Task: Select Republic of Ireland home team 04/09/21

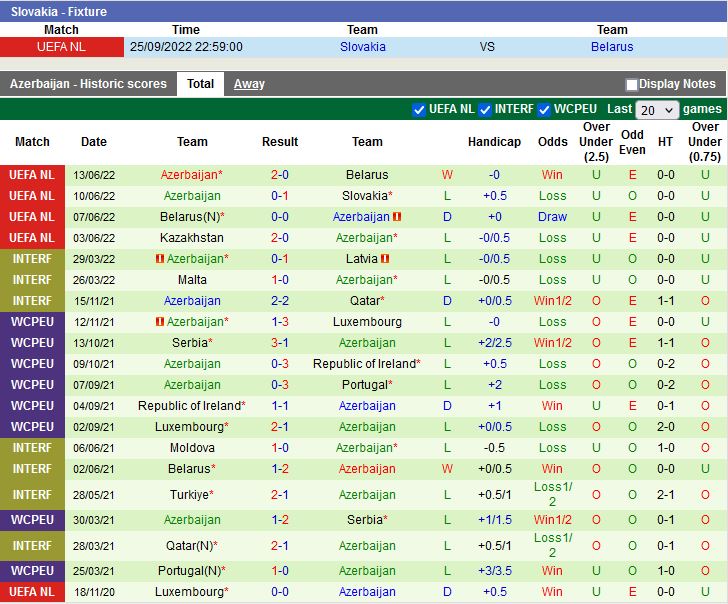Action: (192, 406)
